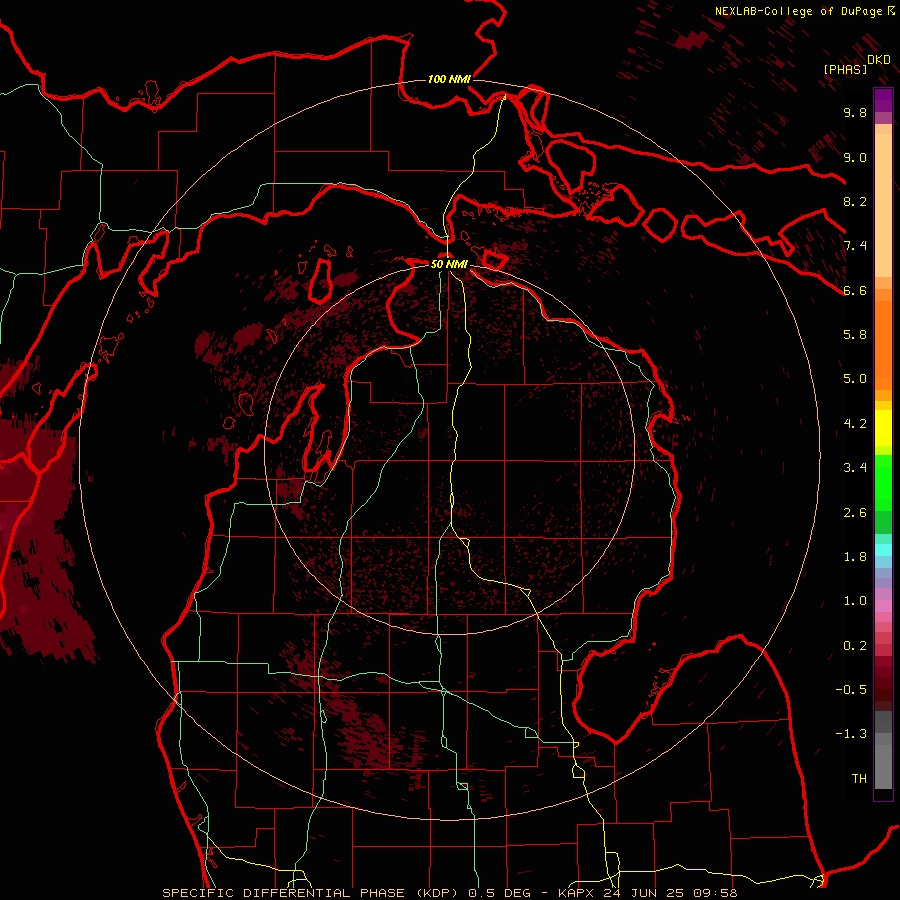Click the peach swatch in the color scale
The height and width of the screenshot is (900, 900).
pos(883,205)
